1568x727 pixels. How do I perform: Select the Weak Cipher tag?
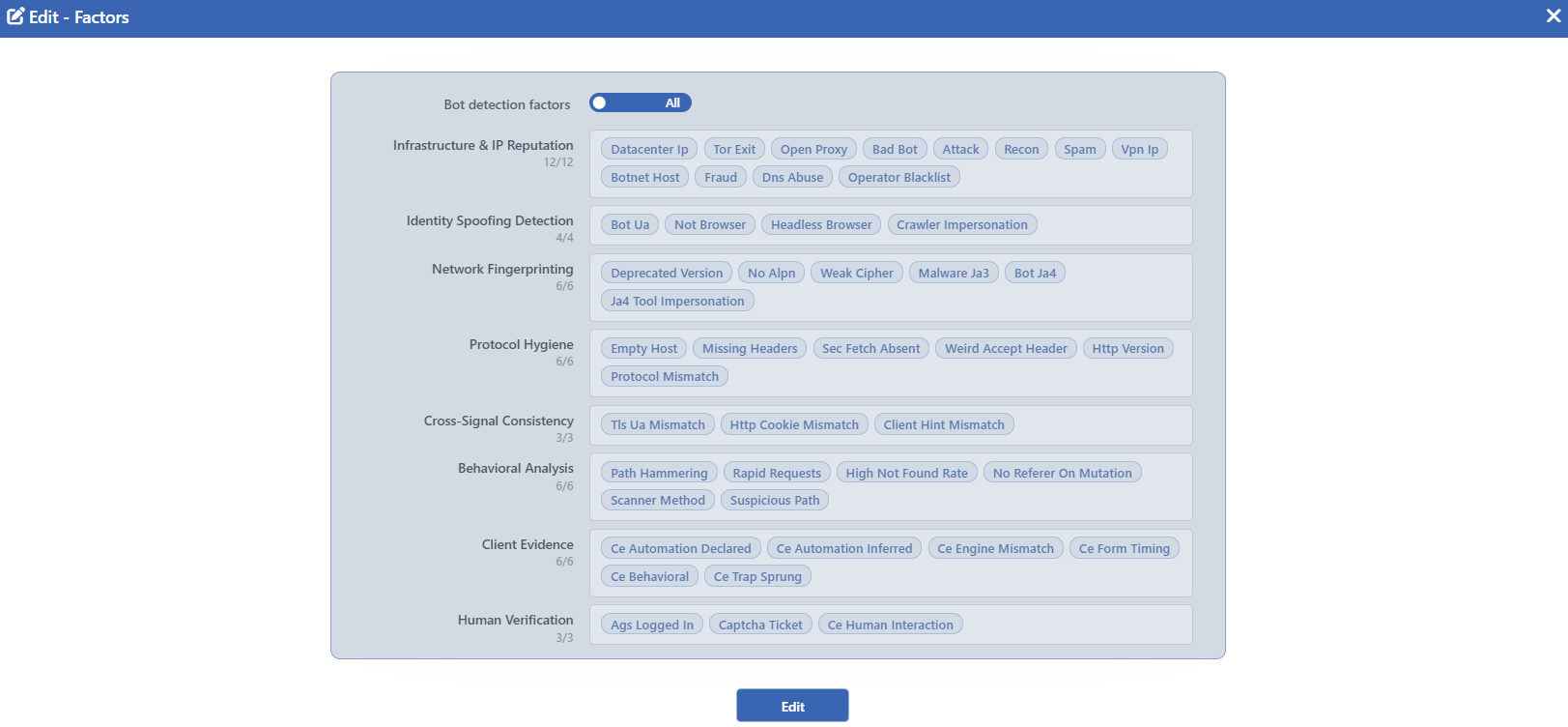point(857,273)
